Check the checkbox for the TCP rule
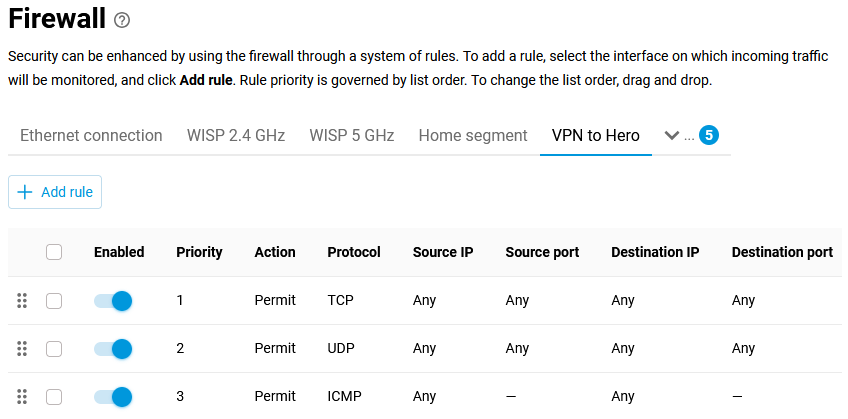This screenshot has height=419, width=848. (x=54, y=300)
